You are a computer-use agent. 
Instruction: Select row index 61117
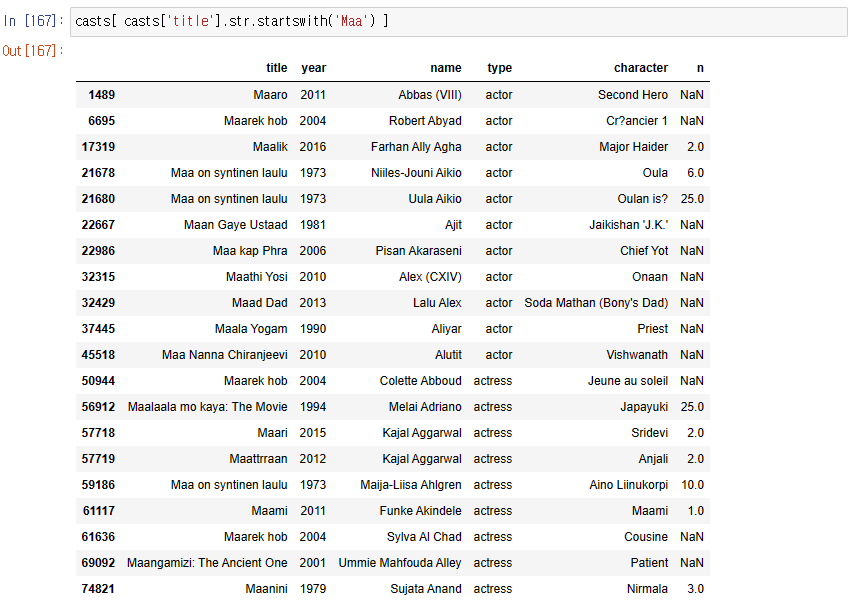point(98,511)
